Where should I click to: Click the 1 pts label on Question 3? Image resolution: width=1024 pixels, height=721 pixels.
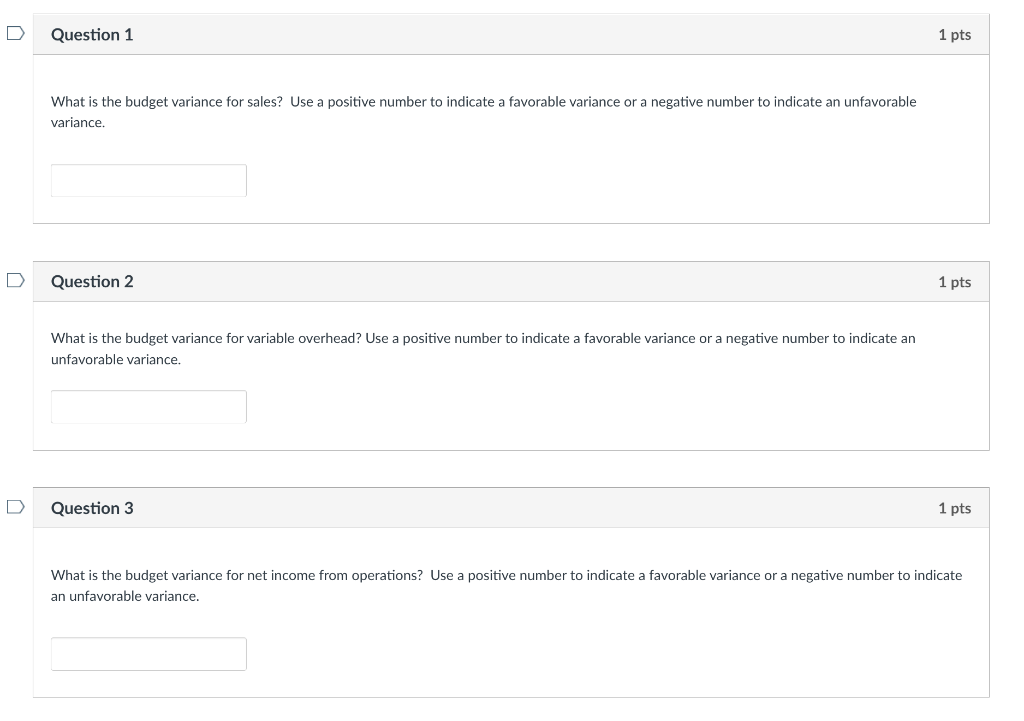[955, 507]
